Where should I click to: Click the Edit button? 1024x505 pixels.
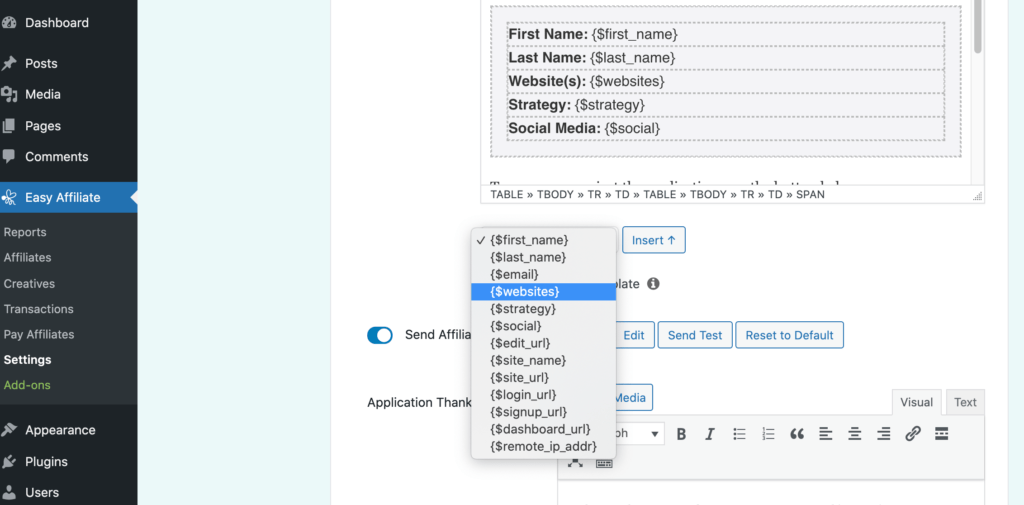point(633,335)
